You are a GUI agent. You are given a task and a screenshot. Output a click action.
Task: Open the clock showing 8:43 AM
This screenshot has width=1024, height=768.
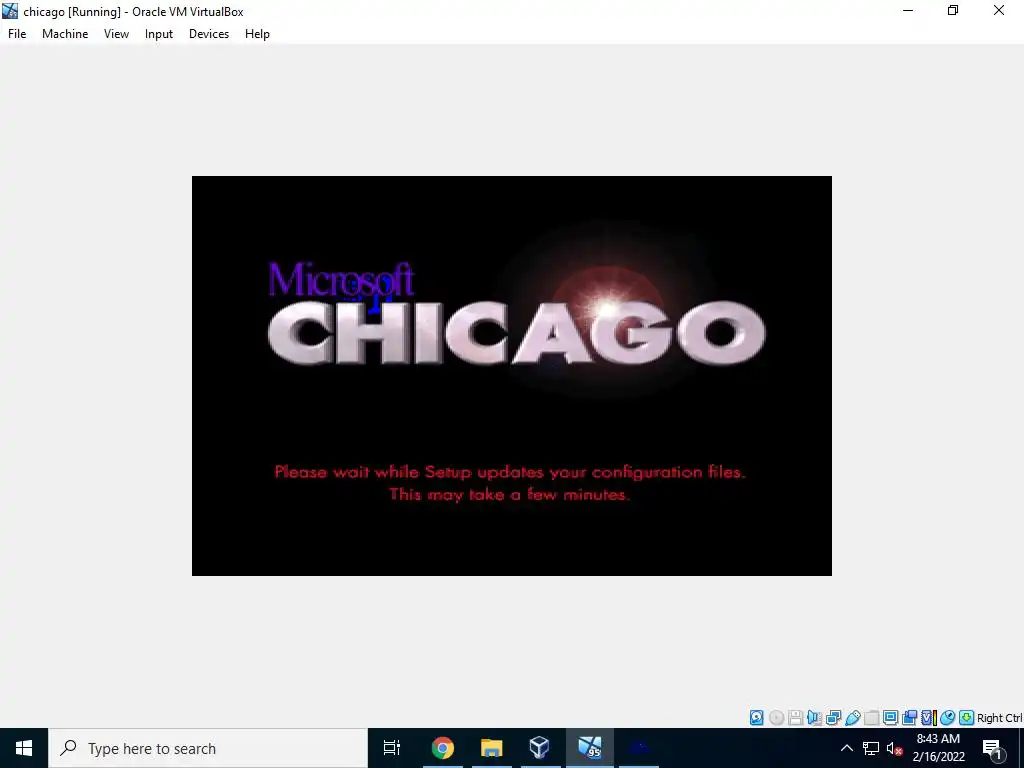938,748
